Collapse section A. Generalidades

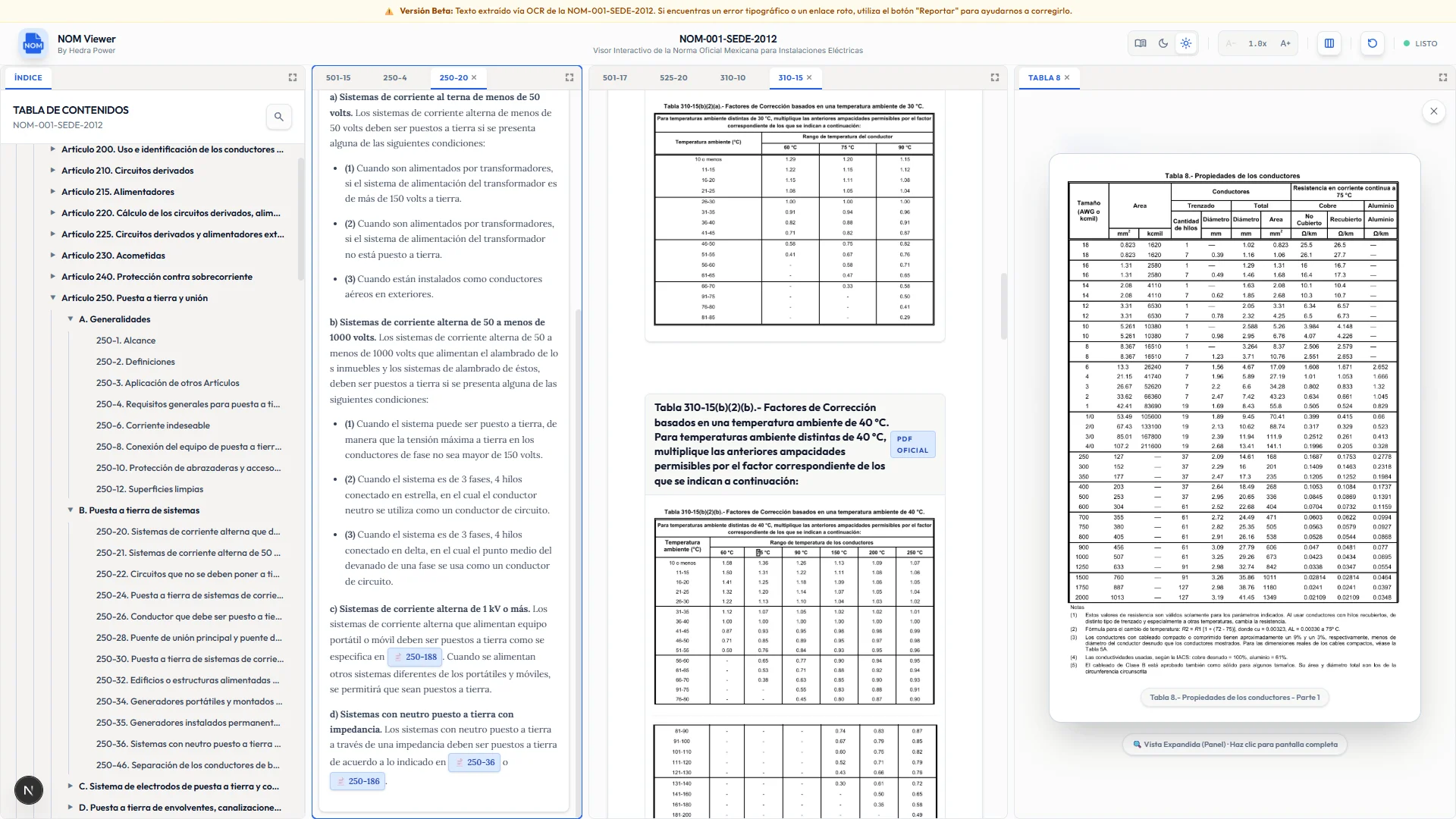[x=70, y=319]
